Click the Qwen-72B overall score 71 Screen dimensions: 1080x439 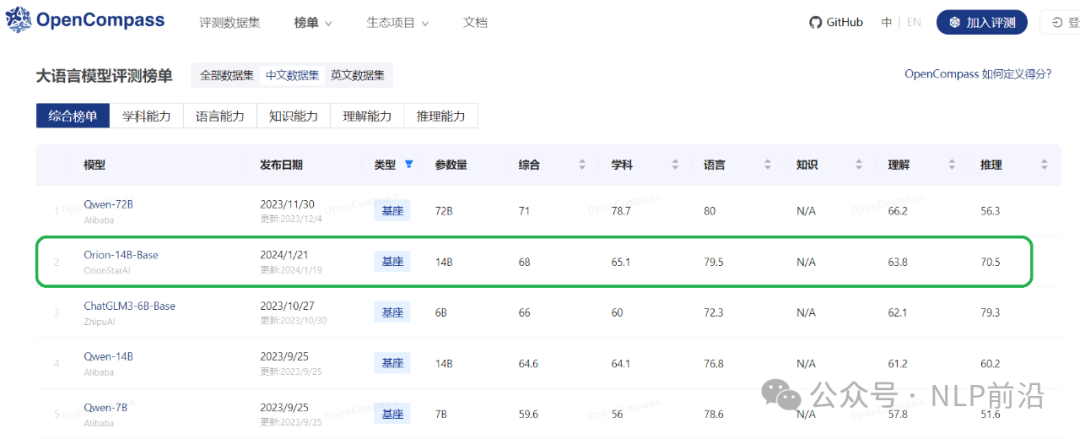524,210
